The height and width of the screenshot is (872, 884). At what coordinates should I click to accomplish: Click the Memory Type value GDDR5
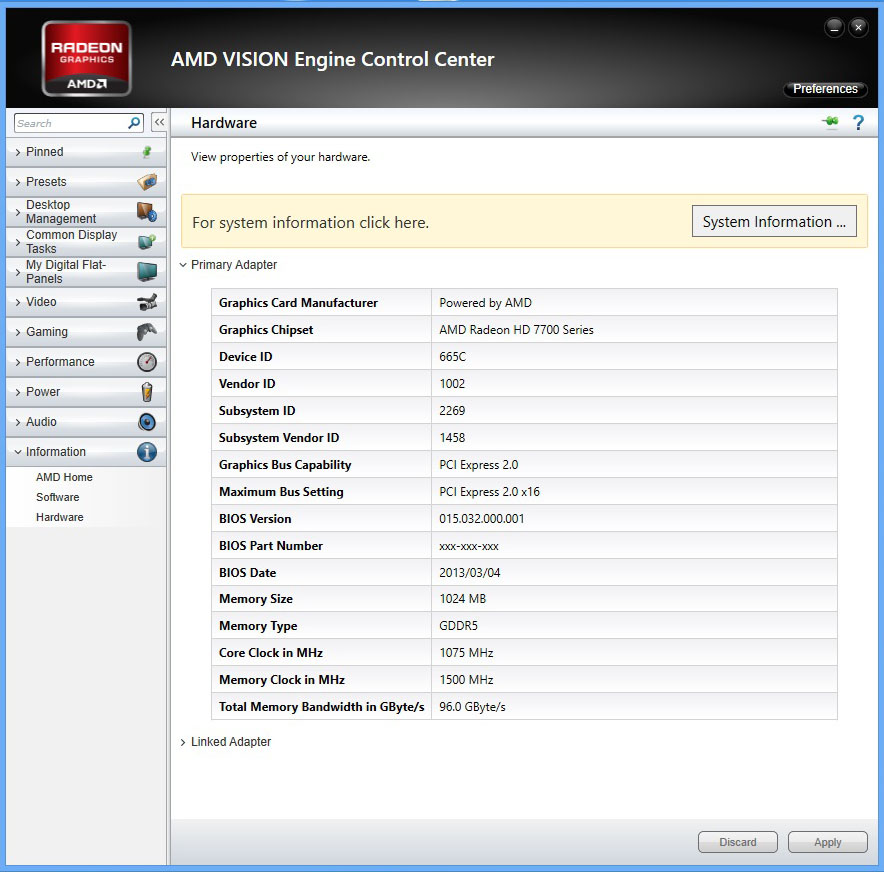coord(458,626)
